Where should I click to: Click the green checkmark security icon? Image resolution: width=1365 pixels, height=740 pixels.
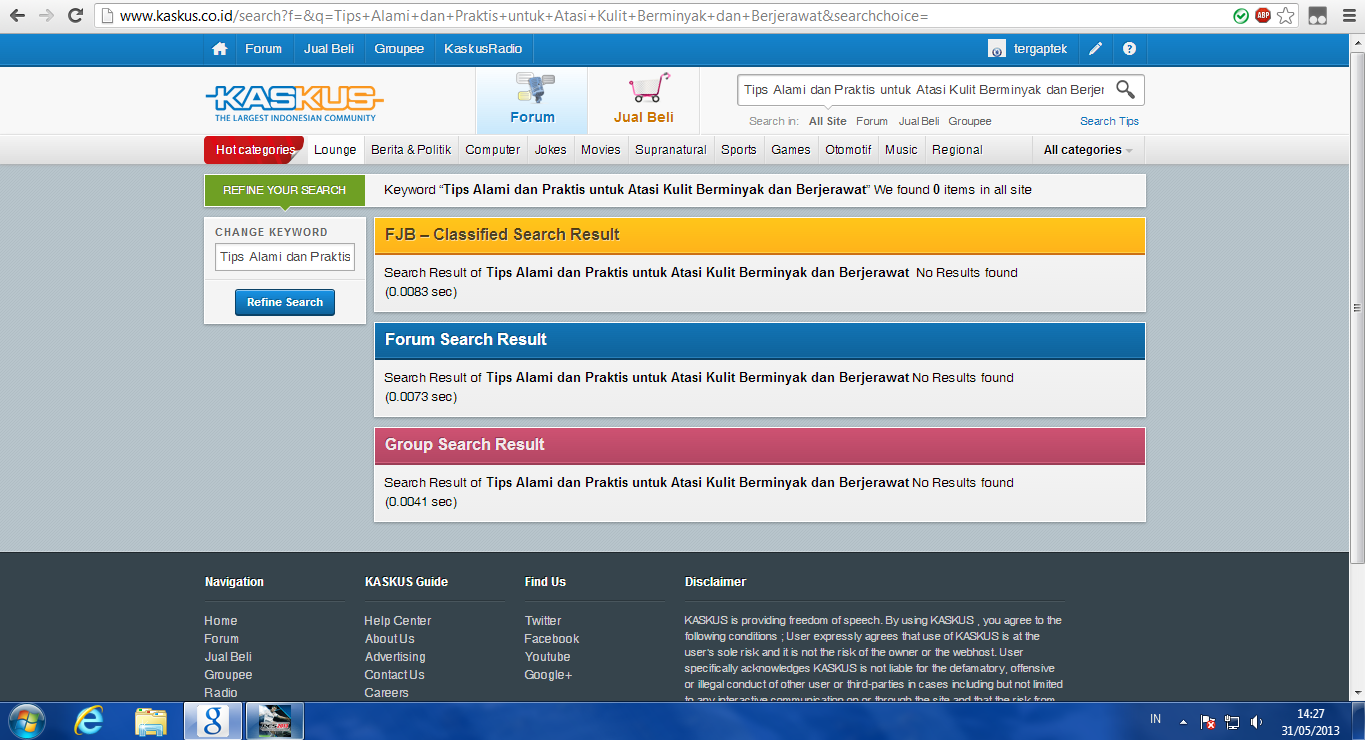(1241, 16)
